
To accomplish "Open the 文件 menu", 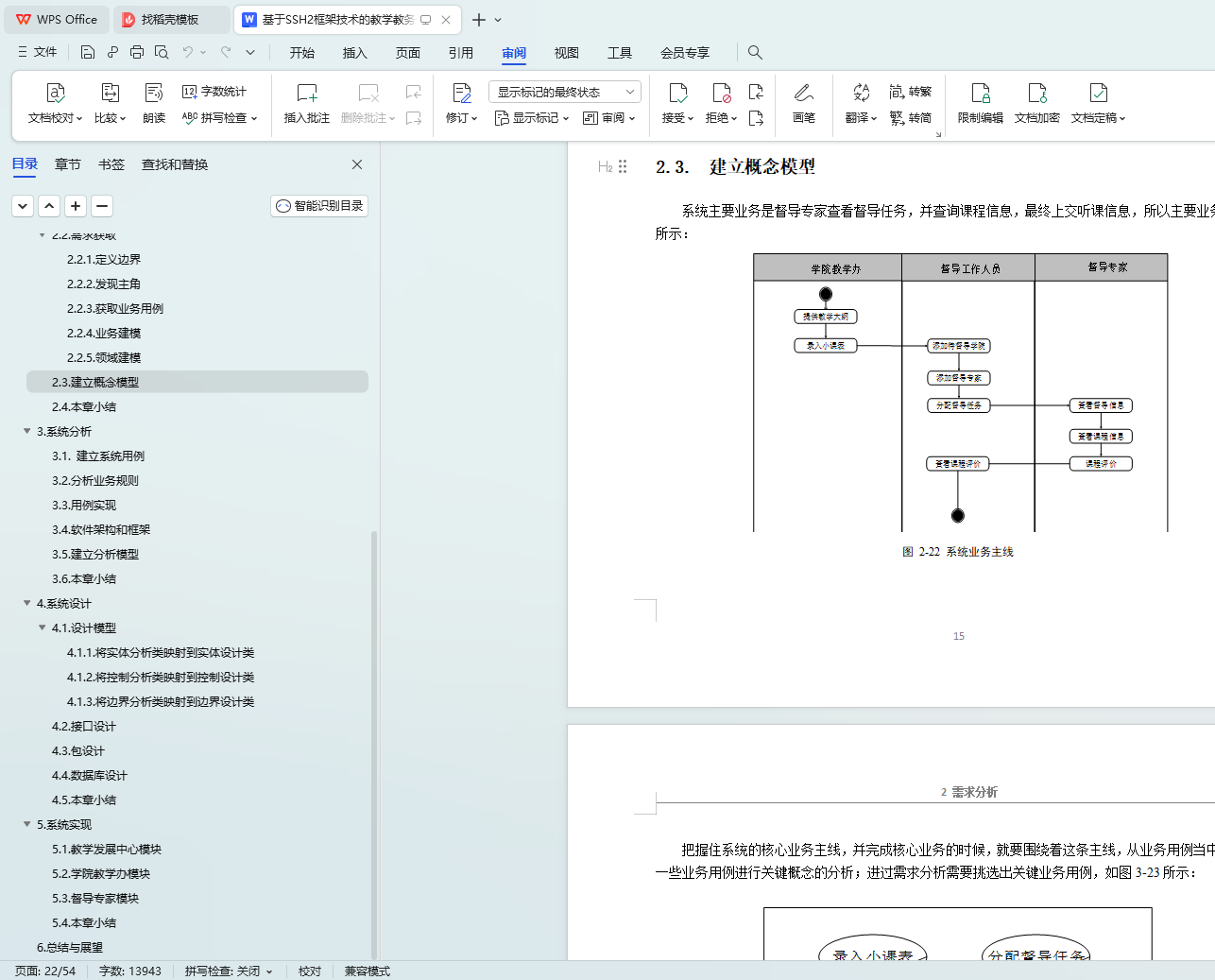I will click(x=38, y=52).
